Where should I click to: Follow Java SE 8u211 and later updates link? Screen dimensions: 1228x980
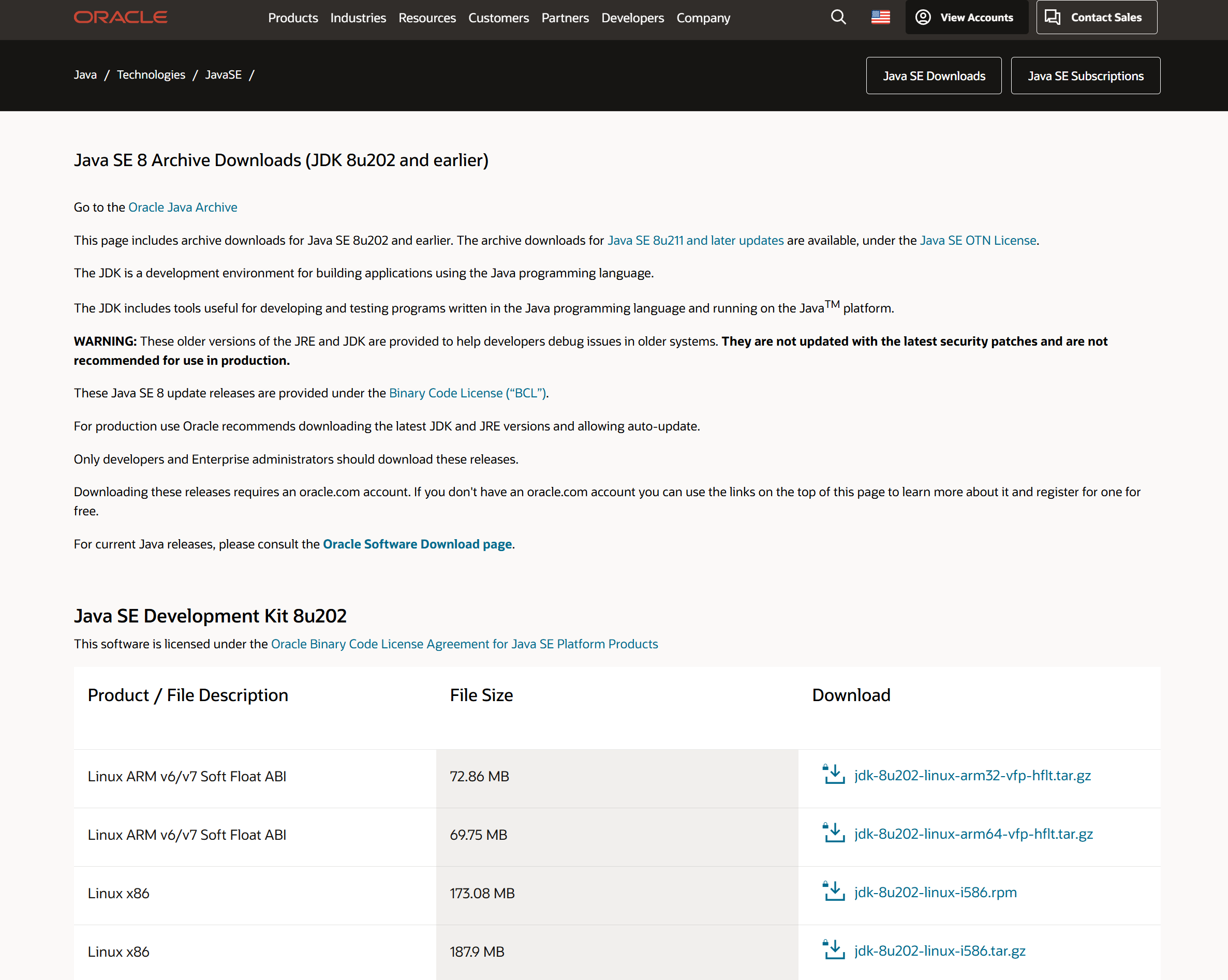tap(696, 240)
